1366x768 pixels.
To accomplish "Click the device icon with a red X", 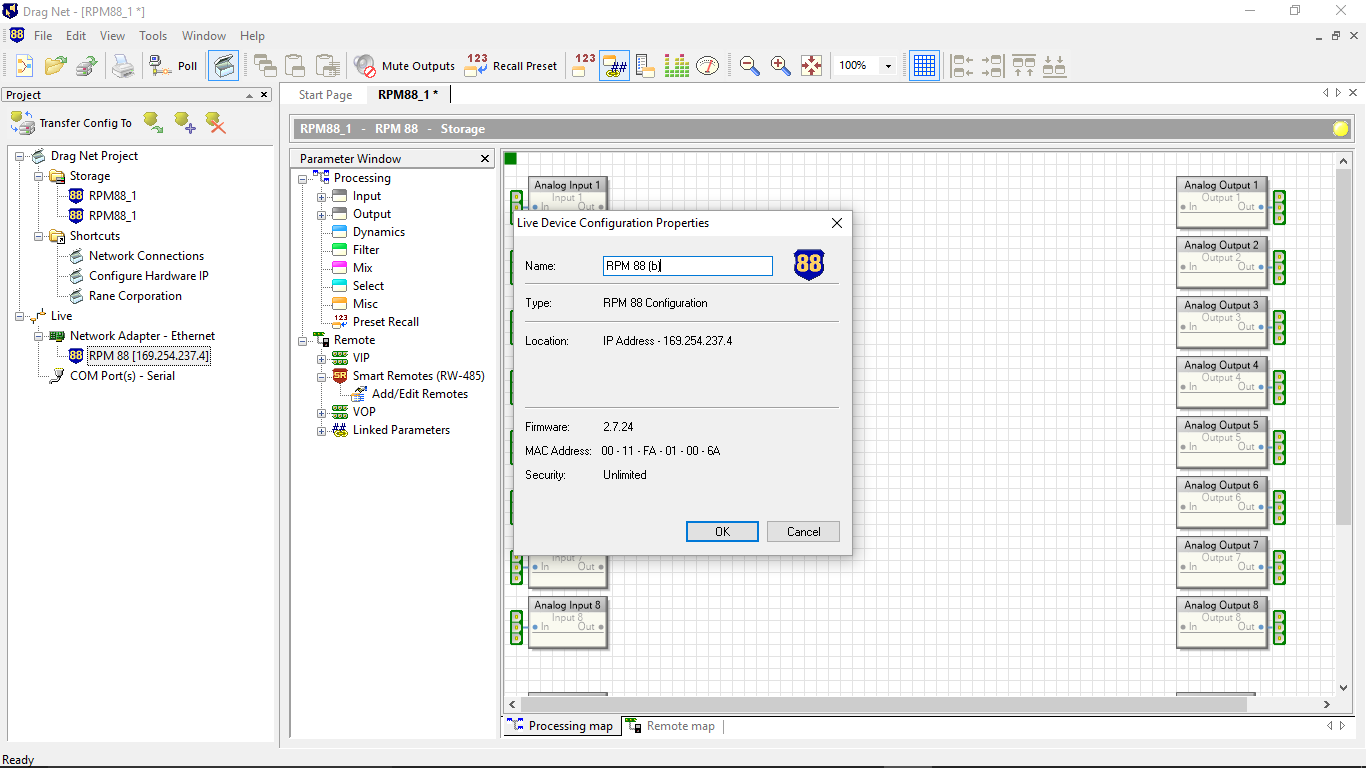I will [216, 123].
